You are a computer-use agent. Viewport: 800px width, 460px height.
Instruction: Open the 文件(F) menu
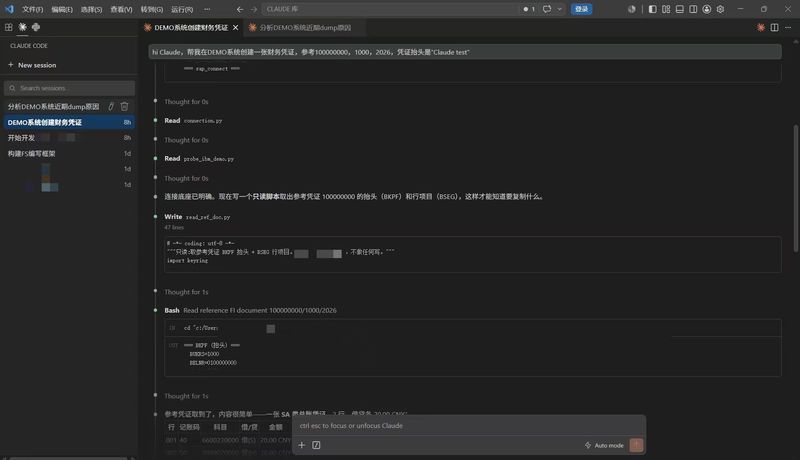point(33,9)
